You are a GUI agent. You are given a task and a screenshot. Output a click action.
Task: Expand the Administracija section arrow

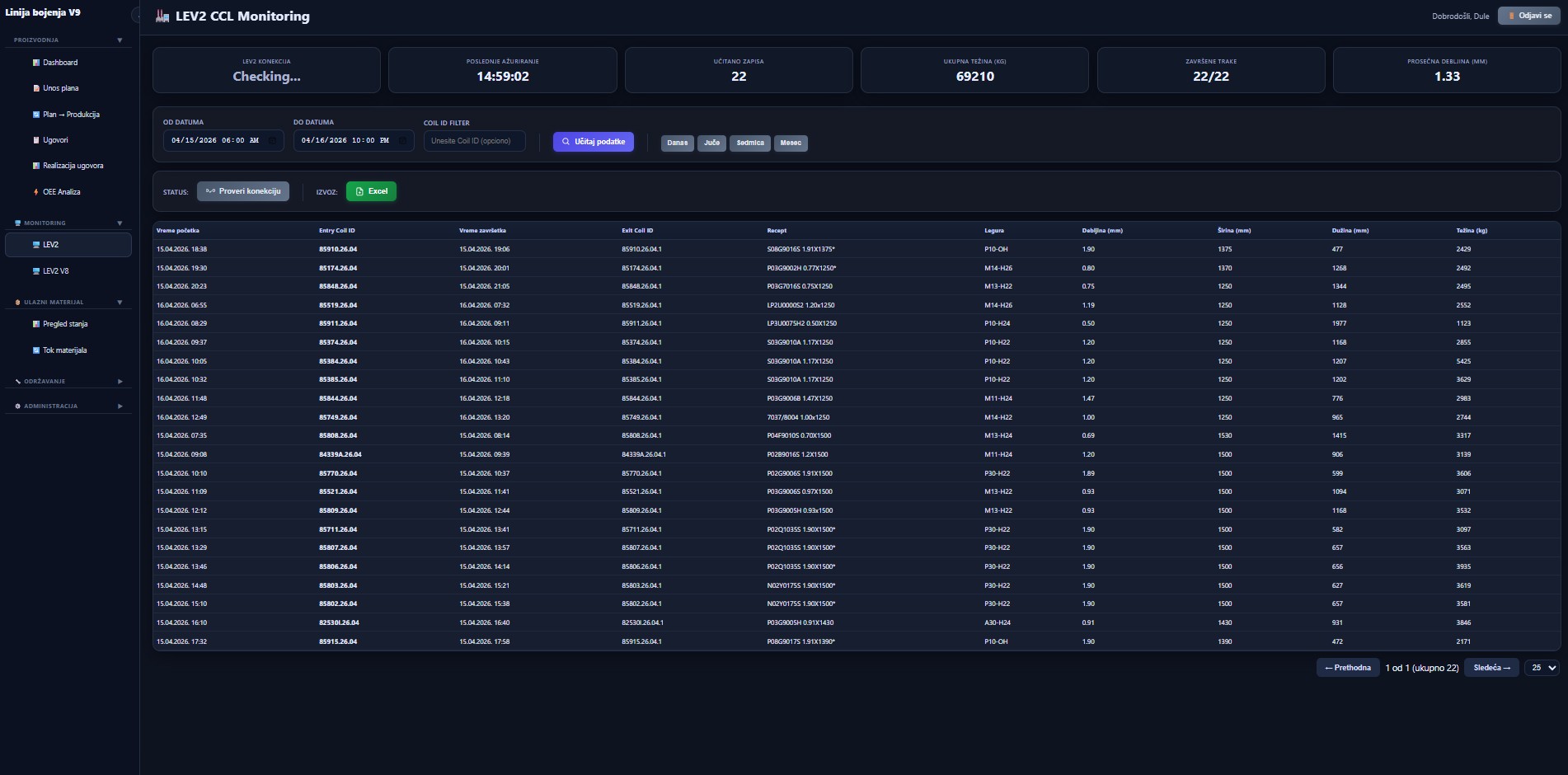click(120, 406)
